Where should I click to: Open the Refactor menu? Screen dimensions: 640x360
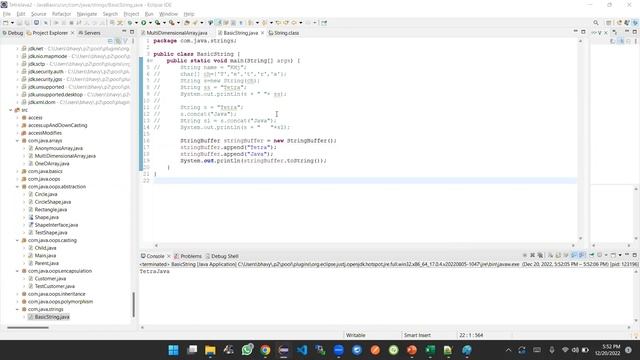click(62, 14)
